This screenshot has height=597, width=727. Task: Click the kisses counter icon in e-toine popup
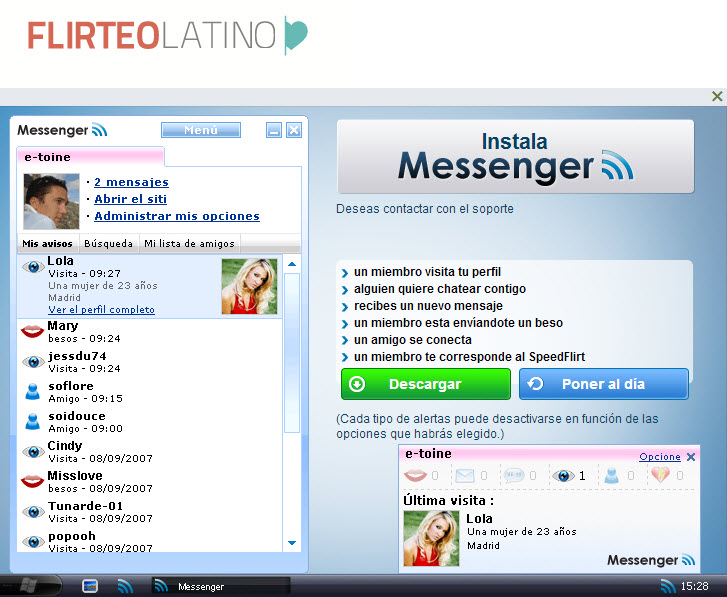[415, 475]
